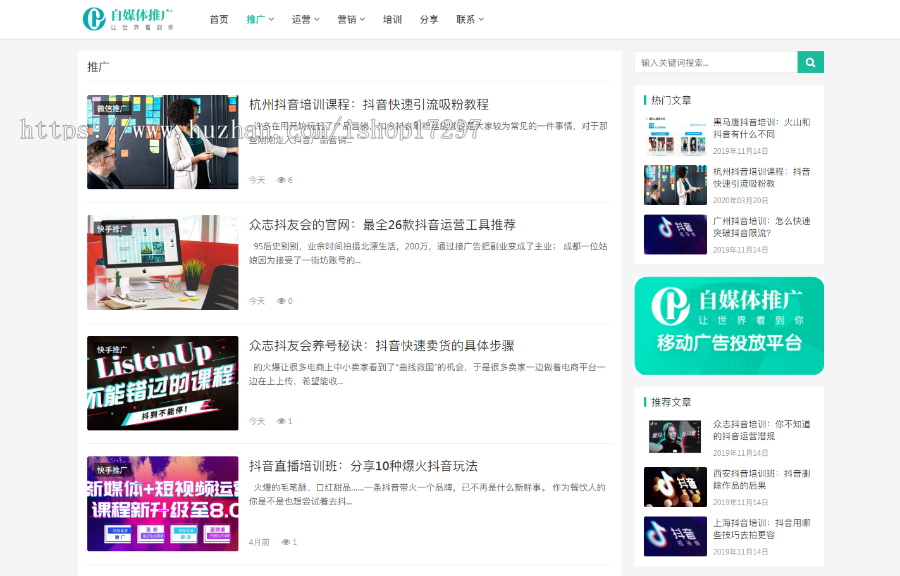Click the 抖音直播培训班 article thumbnail
The image size is (900, 576).
point(162,503)
